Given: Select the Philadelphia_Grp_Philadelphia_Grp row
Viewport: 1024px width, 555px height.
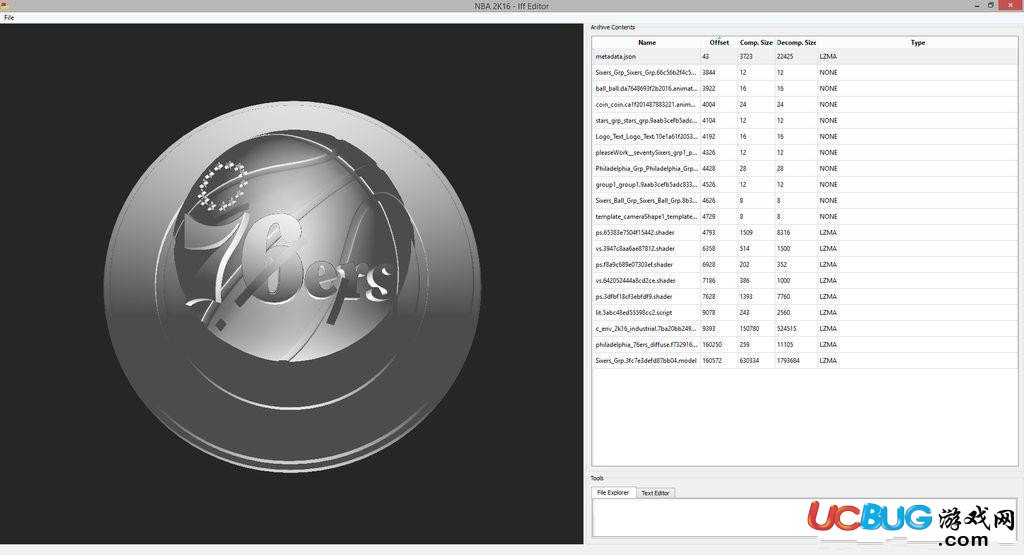Looking at the screenshot, I should pyautogui.click(x=805, y=168).
